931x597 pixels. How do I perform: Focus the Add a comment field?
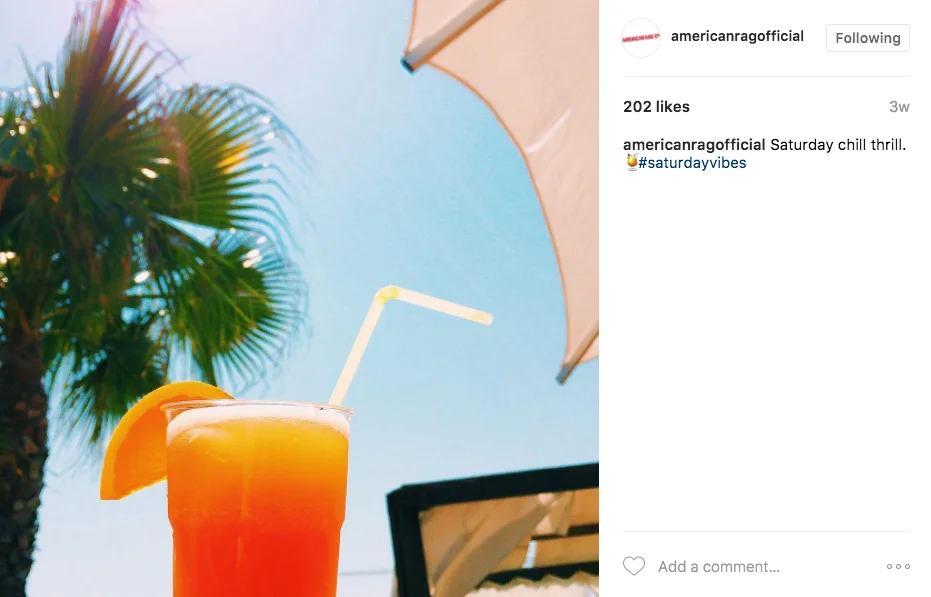766,567
